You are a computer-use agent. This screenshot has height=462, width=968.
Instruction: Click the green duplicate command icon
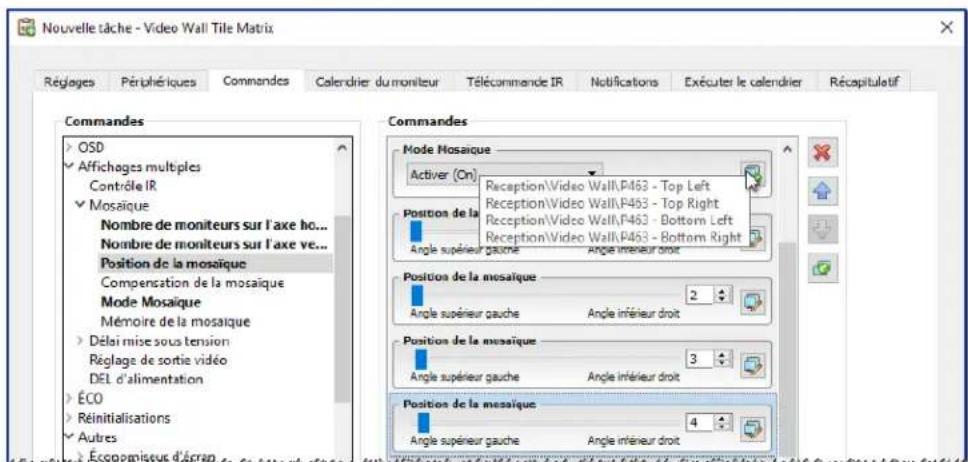pyautogui.click(x=823, y=269)
